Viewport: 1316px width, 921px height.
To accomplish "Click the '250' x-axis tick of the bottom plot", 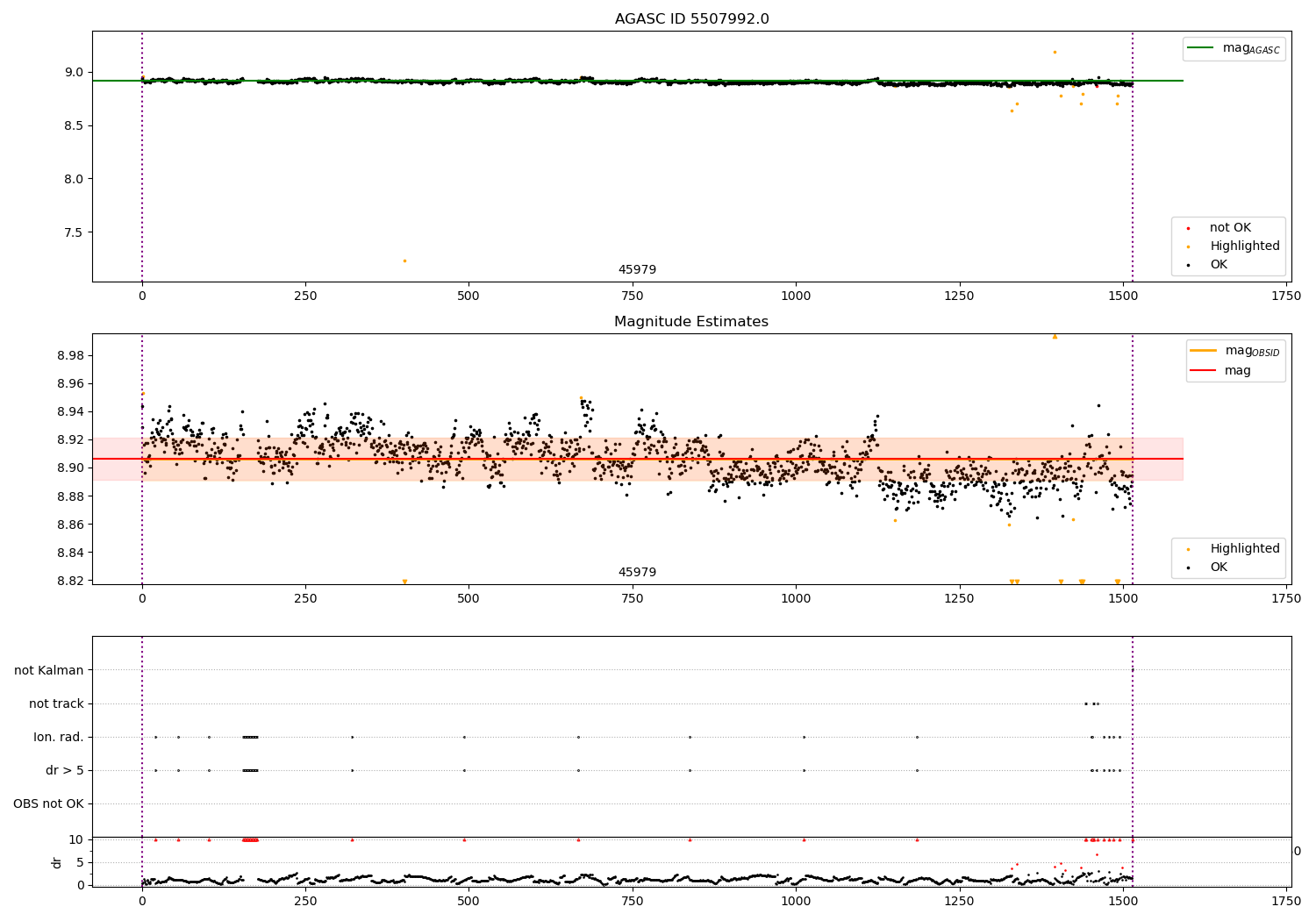I will (305, 901).
